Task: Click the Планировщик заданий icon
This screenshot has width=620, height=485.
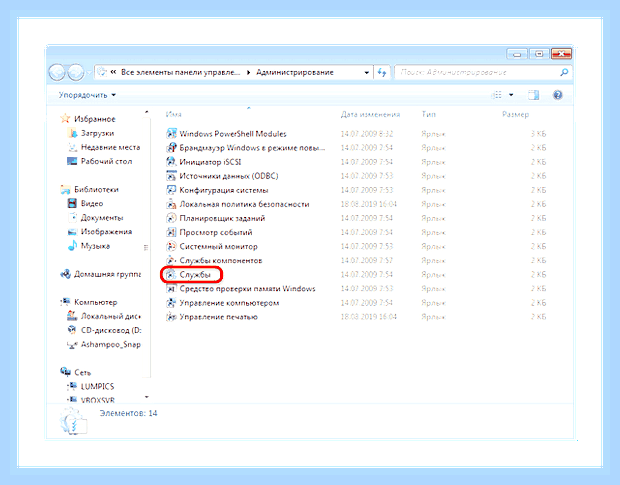Action: (x=171, y=218)
